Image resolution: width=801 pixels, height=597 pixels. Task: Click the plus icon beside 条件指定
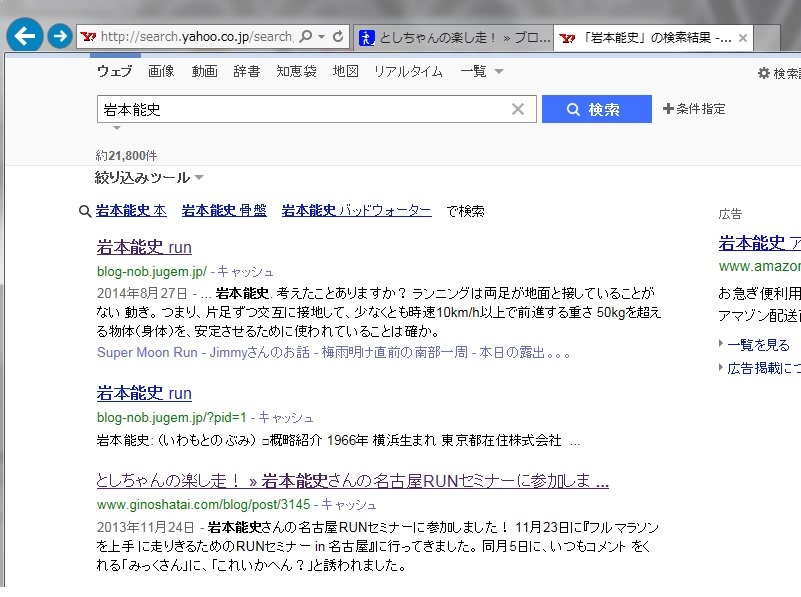(668, 108)
